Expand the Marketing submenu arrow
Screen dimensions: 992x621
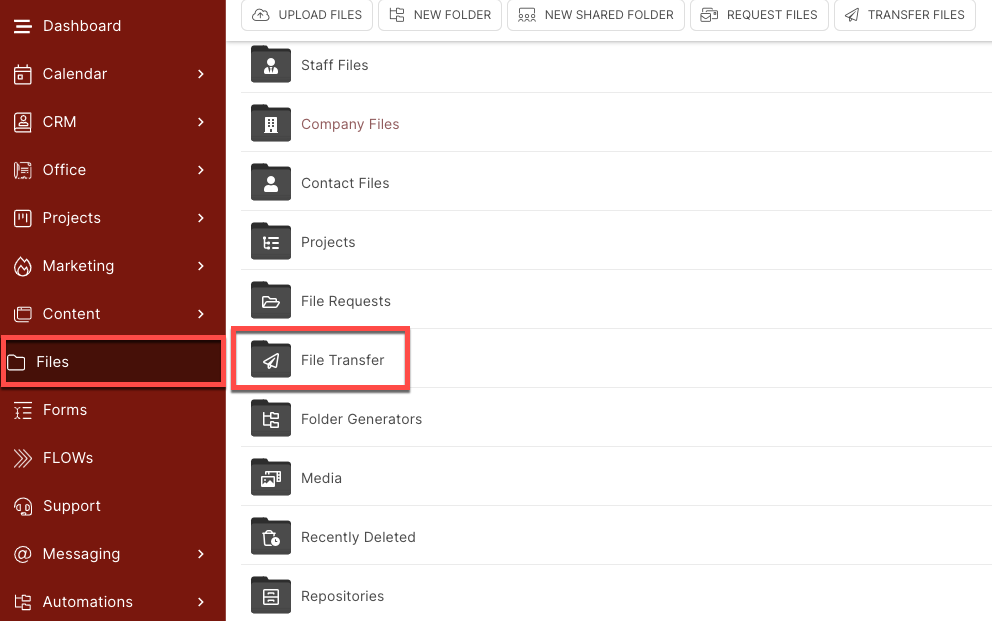click(201, 266)
